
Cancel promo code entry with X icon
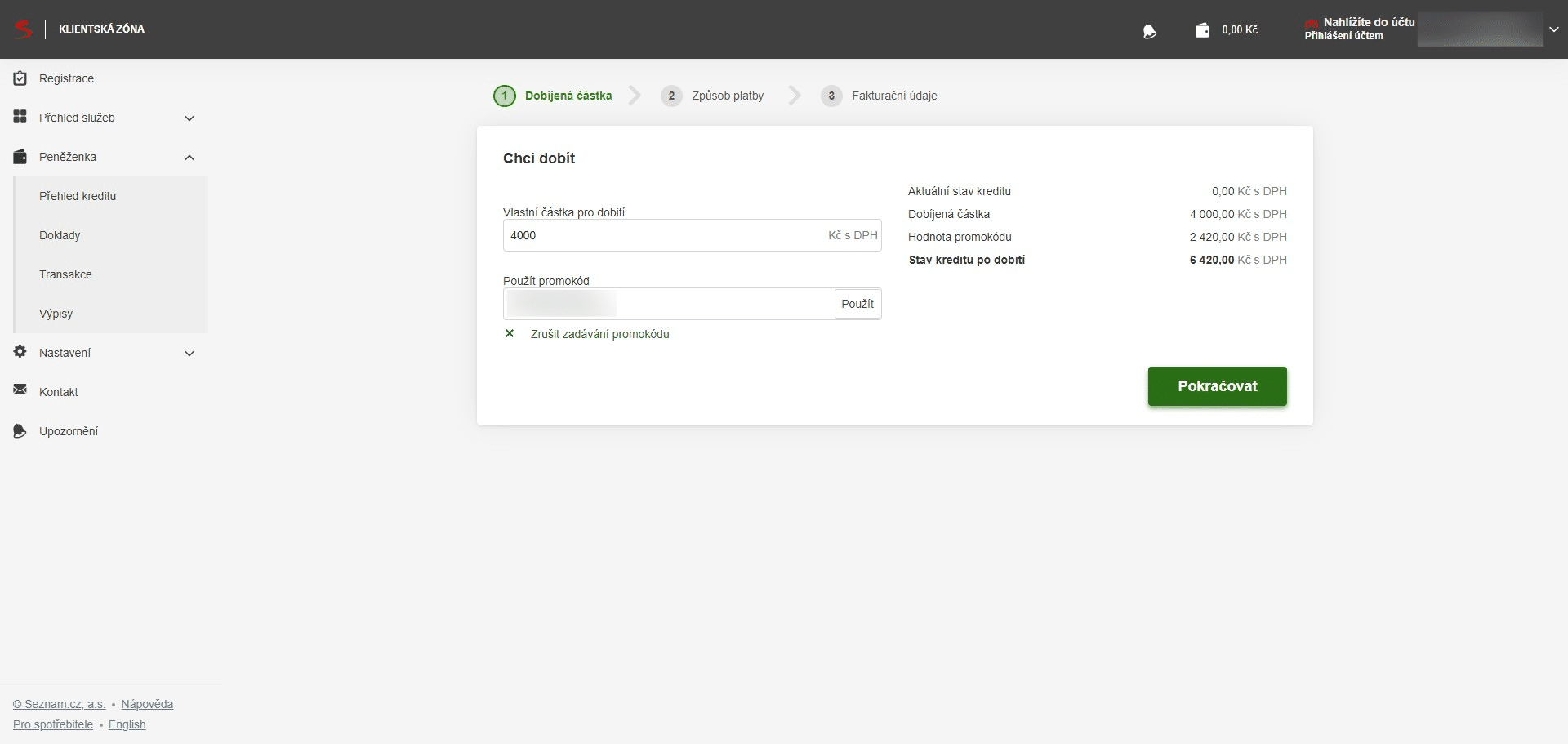pos(510,333)
